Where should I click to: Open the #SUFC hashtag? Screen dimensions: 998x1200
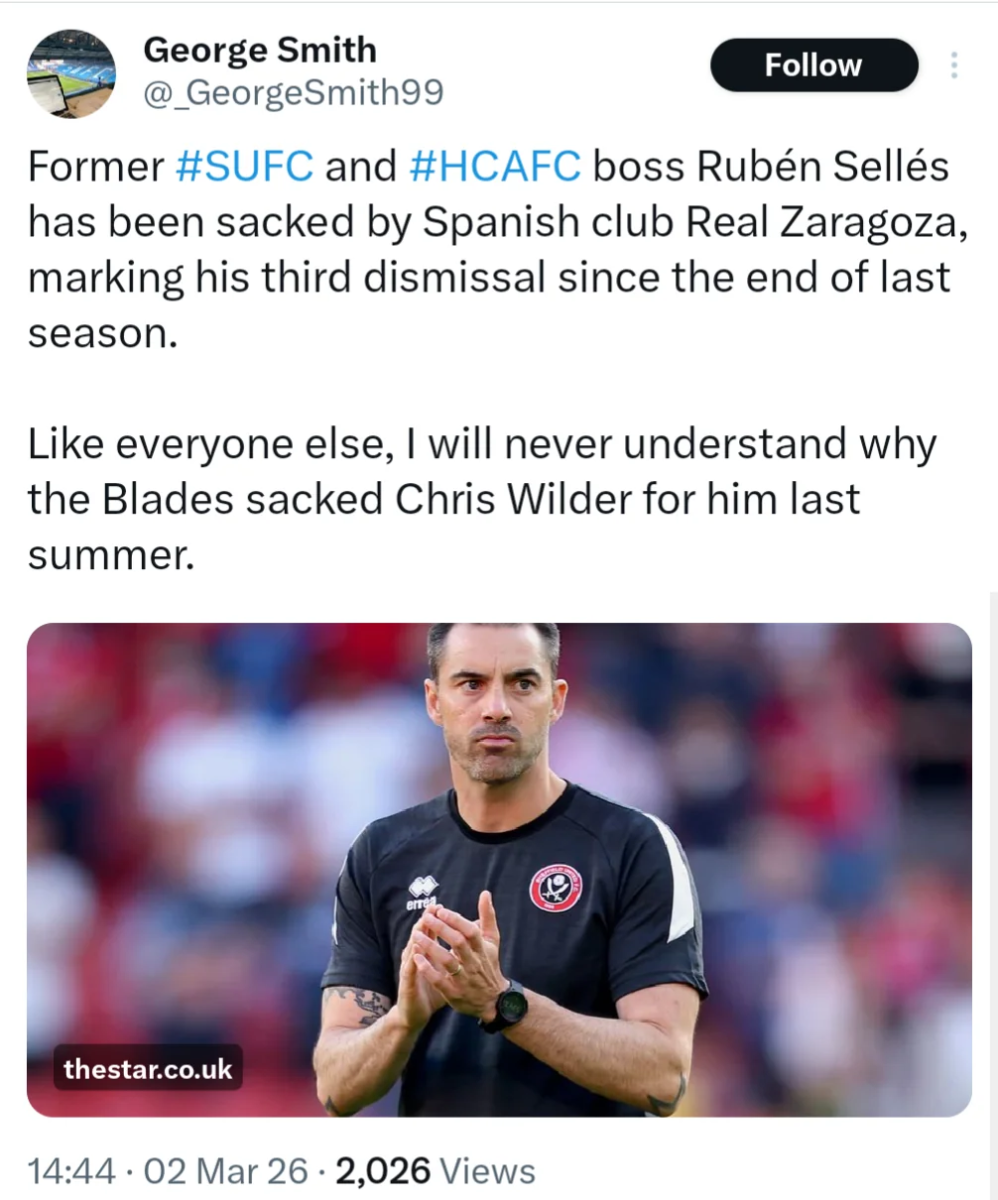(244, 167)
